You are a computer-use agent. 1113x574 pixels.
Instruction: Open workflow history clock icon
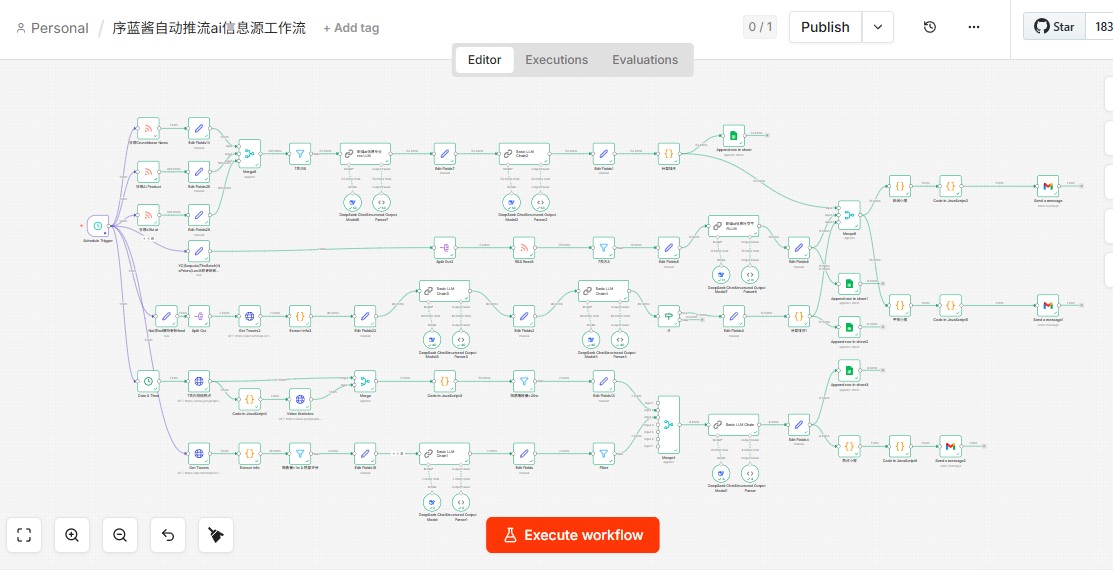(930, 27)
